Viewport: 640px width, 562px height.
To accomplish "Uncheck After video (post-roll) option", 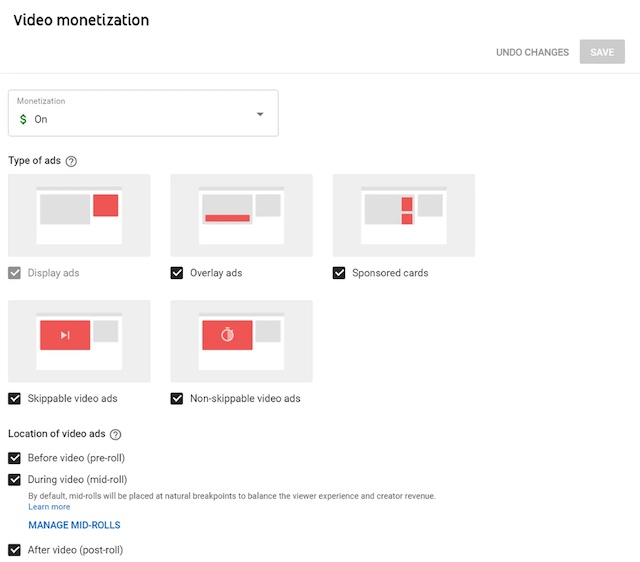I will pyautogui.click(x=14, y=550).
